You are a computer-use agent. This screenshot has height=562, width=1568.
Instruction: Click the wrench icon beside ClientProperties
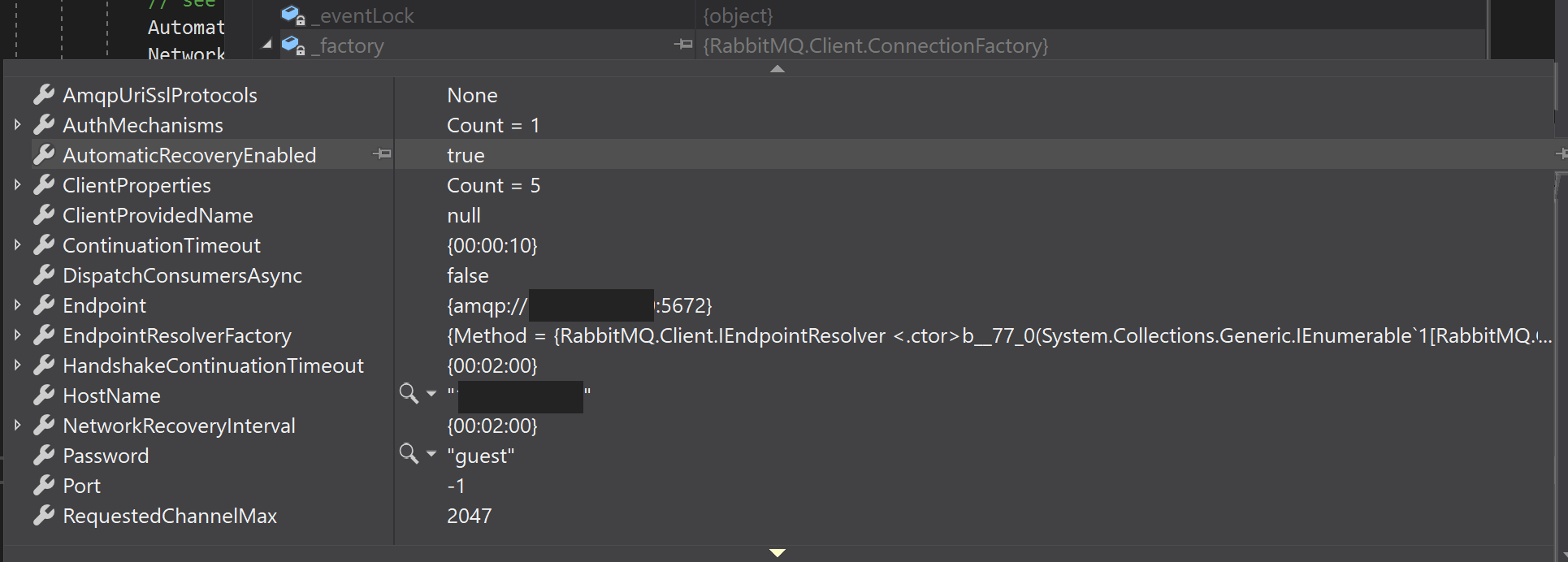[x=44, y=185]
